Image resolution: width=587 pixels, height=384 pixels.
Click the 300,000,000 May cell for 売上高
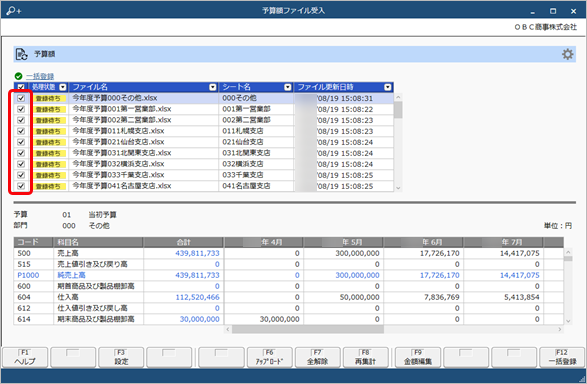click(x=343, y=253)
